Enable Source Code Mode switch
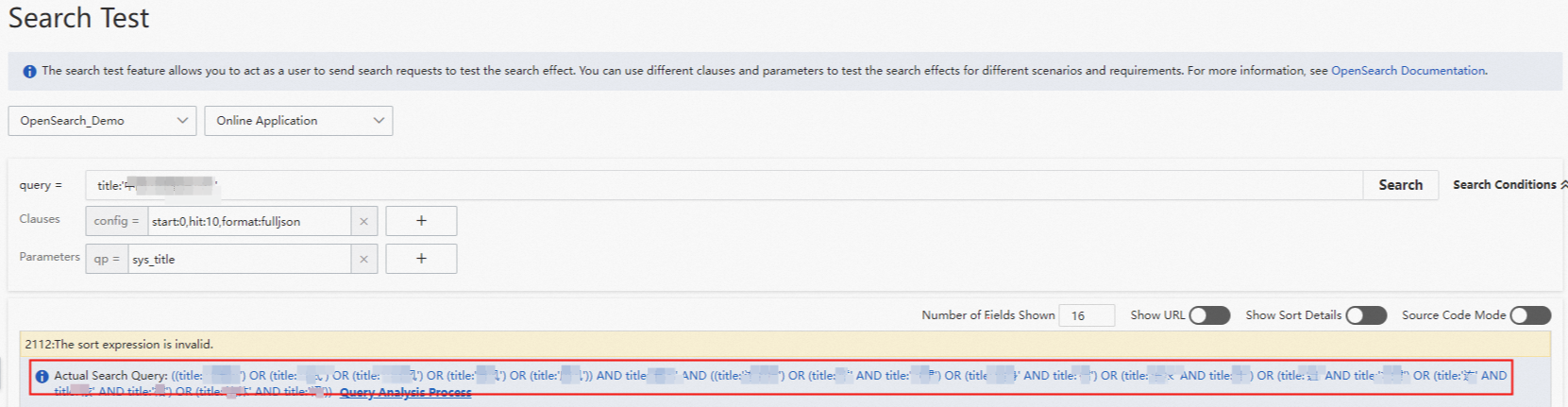The height and width of the screenshot is (407, 1568). click(1530, 315)
